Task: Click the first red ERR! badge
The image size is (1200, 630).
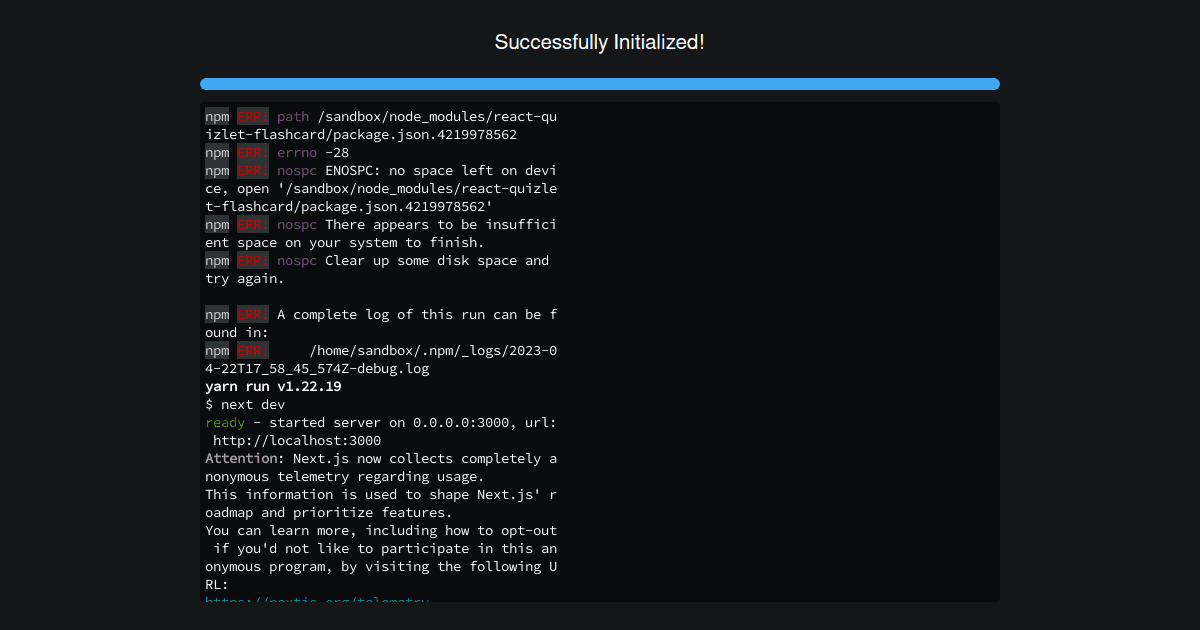Action: [x=251, y=116]
